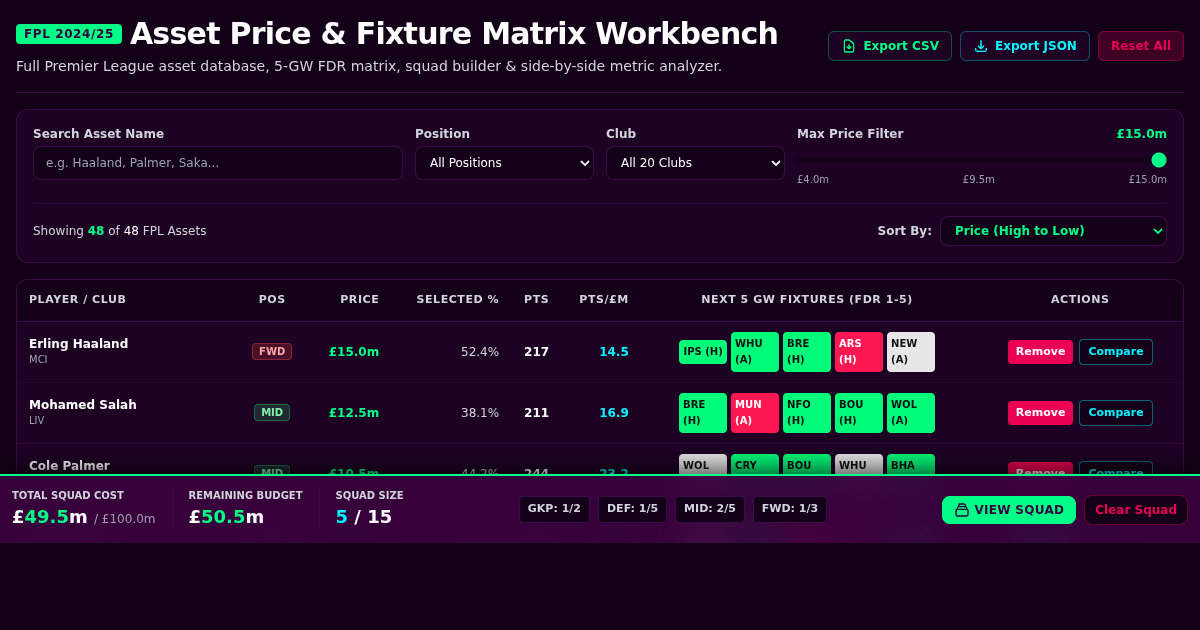Focus the Search Asset Name field
This screenshot has height=630, width=1200.
point(218,163)
